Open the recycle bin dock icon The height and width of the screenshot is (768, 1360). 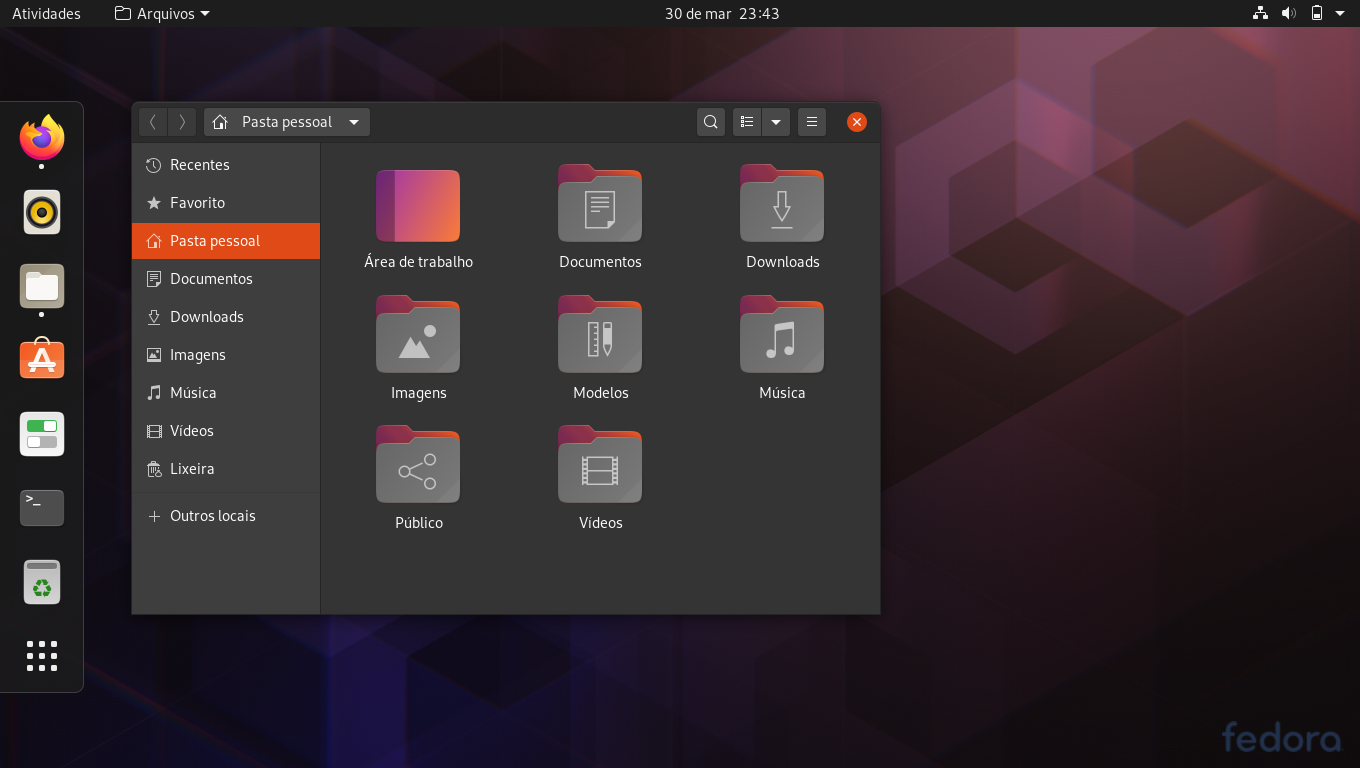point(42,582)
